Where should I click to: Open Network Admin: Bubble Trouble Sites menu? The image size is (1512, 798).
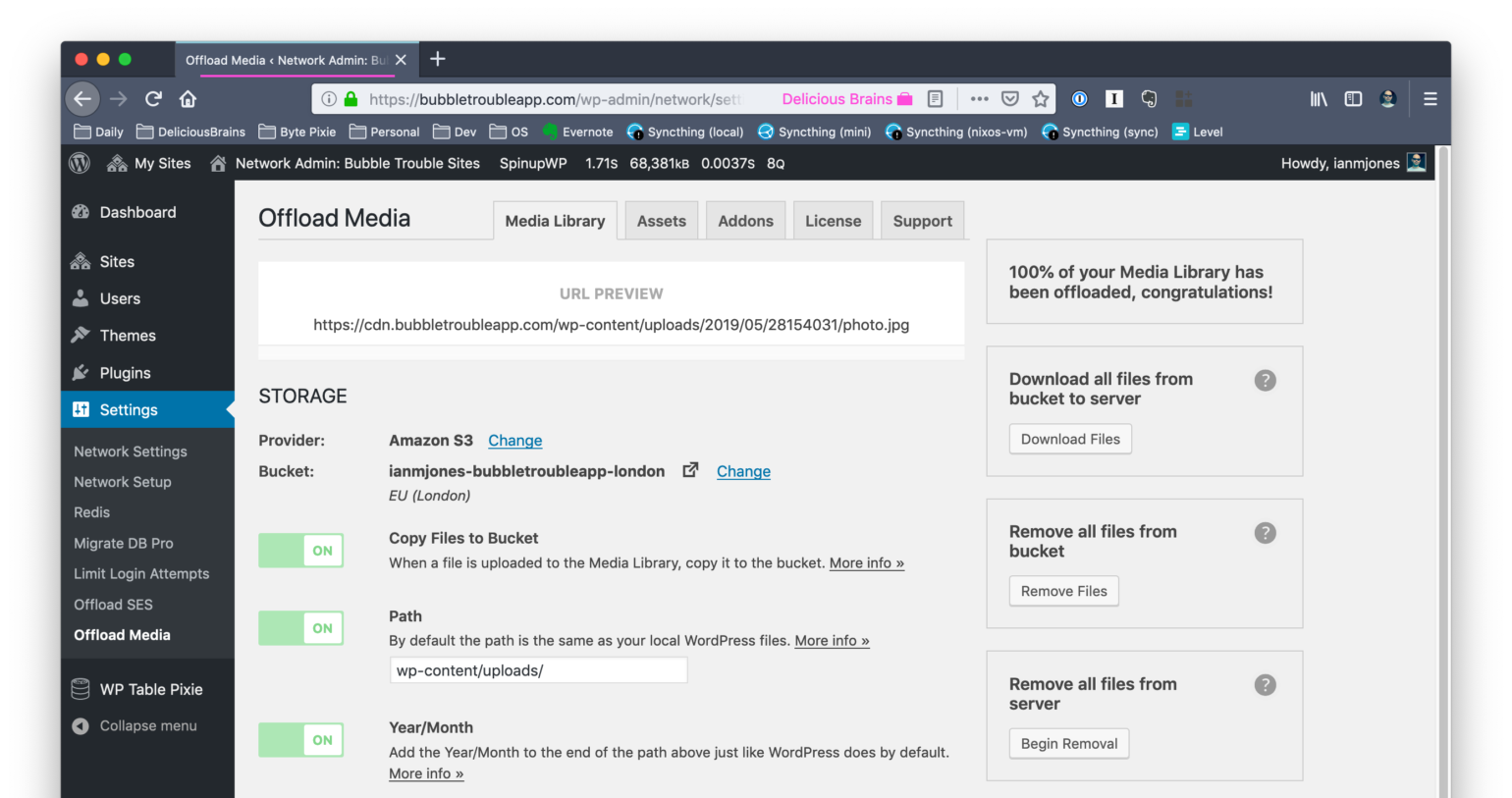pyautogui.click(x=345, y=163)
